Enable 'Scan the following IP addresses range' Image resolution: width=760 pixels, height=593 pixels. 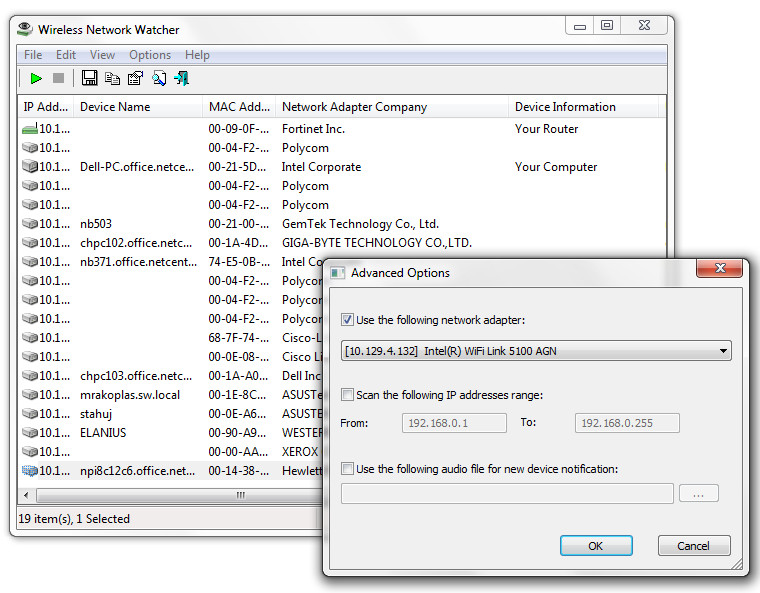tap(347, 395)
